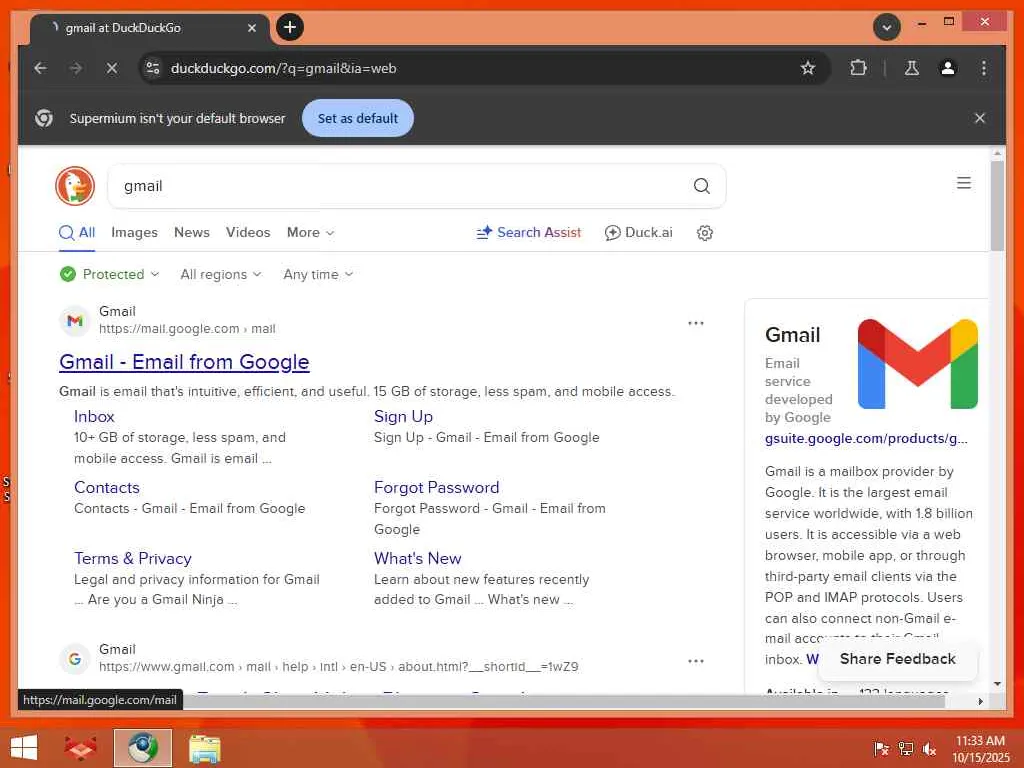Bookmark this page with the star
1024x768 pixels.
(808, 68)
